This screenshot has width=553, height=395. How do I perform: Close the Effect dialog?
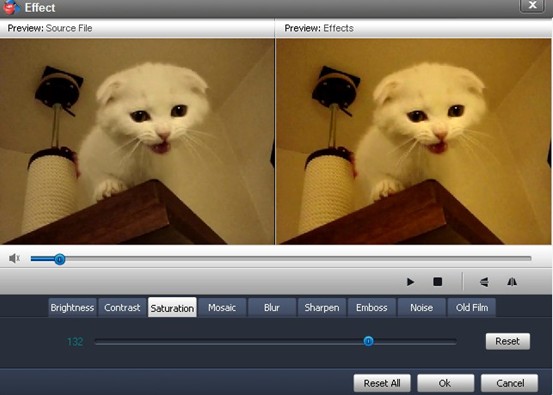(x=532, y=5)
